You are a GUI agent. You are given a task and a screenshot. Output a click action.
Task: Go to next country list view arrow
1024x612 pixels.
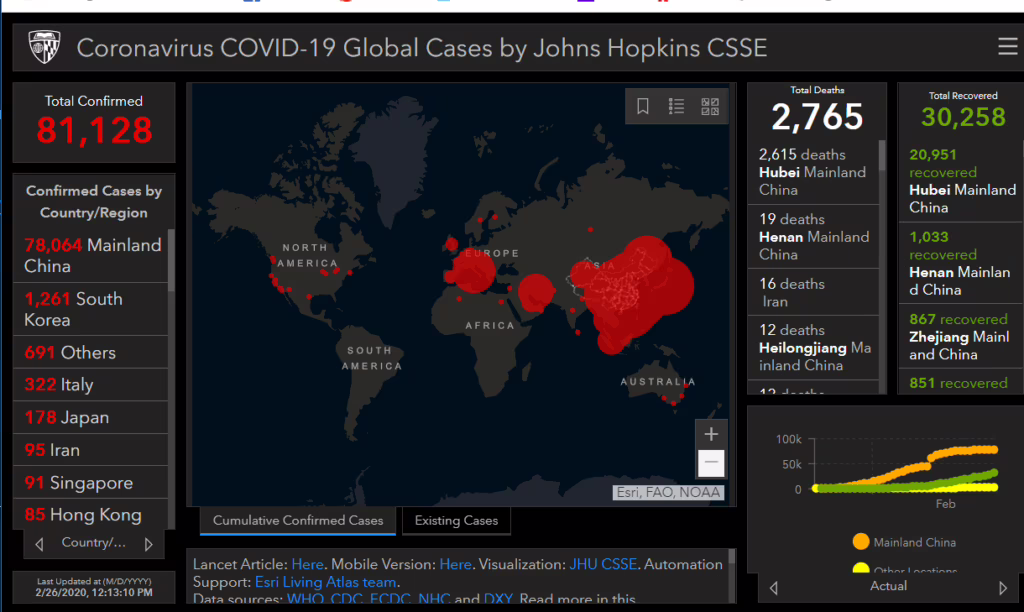click(x=148, y=543)
